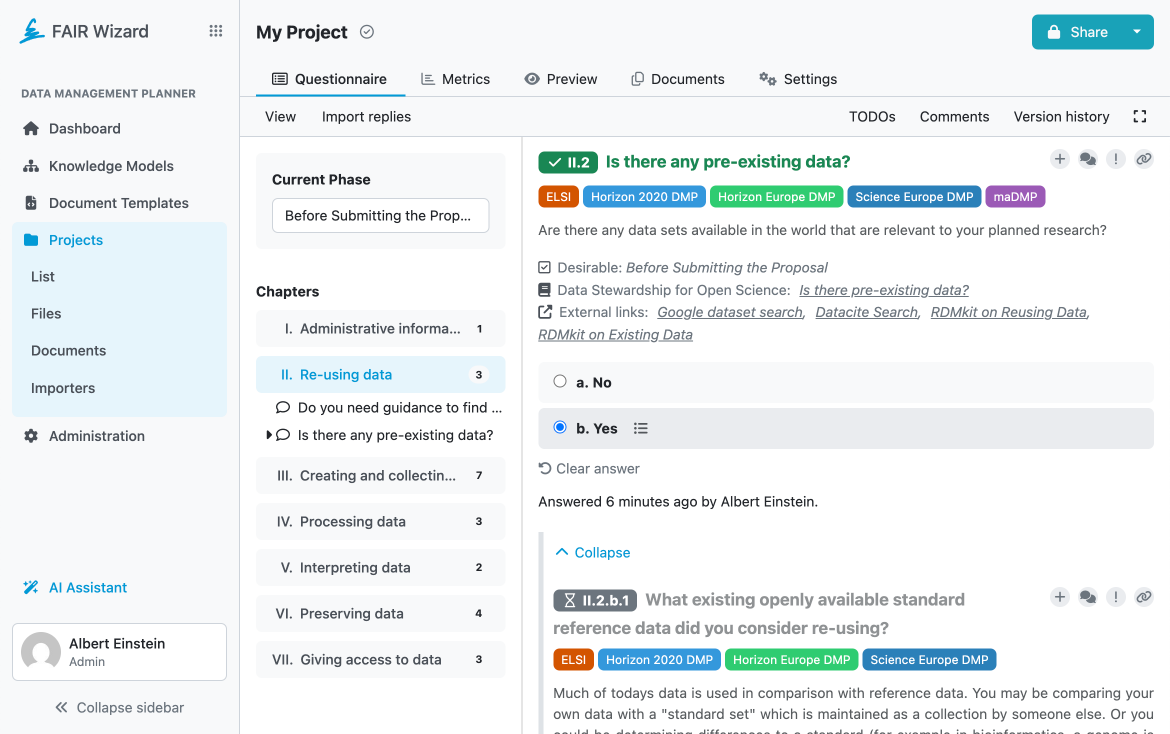Open the Current Phase dropdown
This screenshot has width=1170, height=734.
(380, 216)
